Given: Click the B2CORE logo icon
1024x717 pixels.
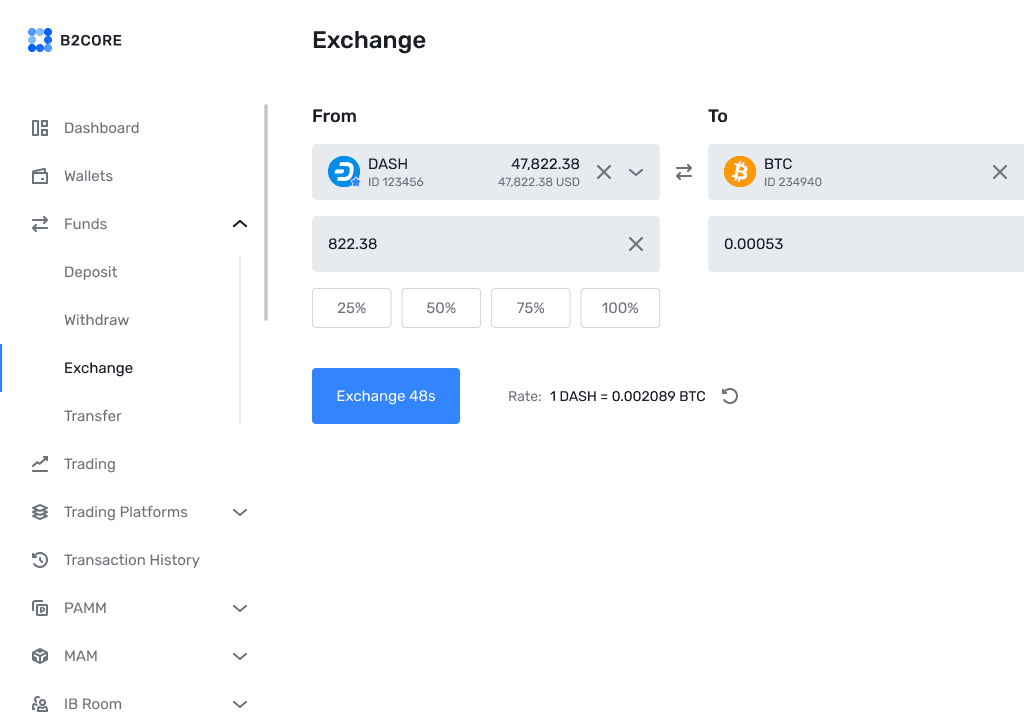Looking at the screenshot, I should point(40,40).
